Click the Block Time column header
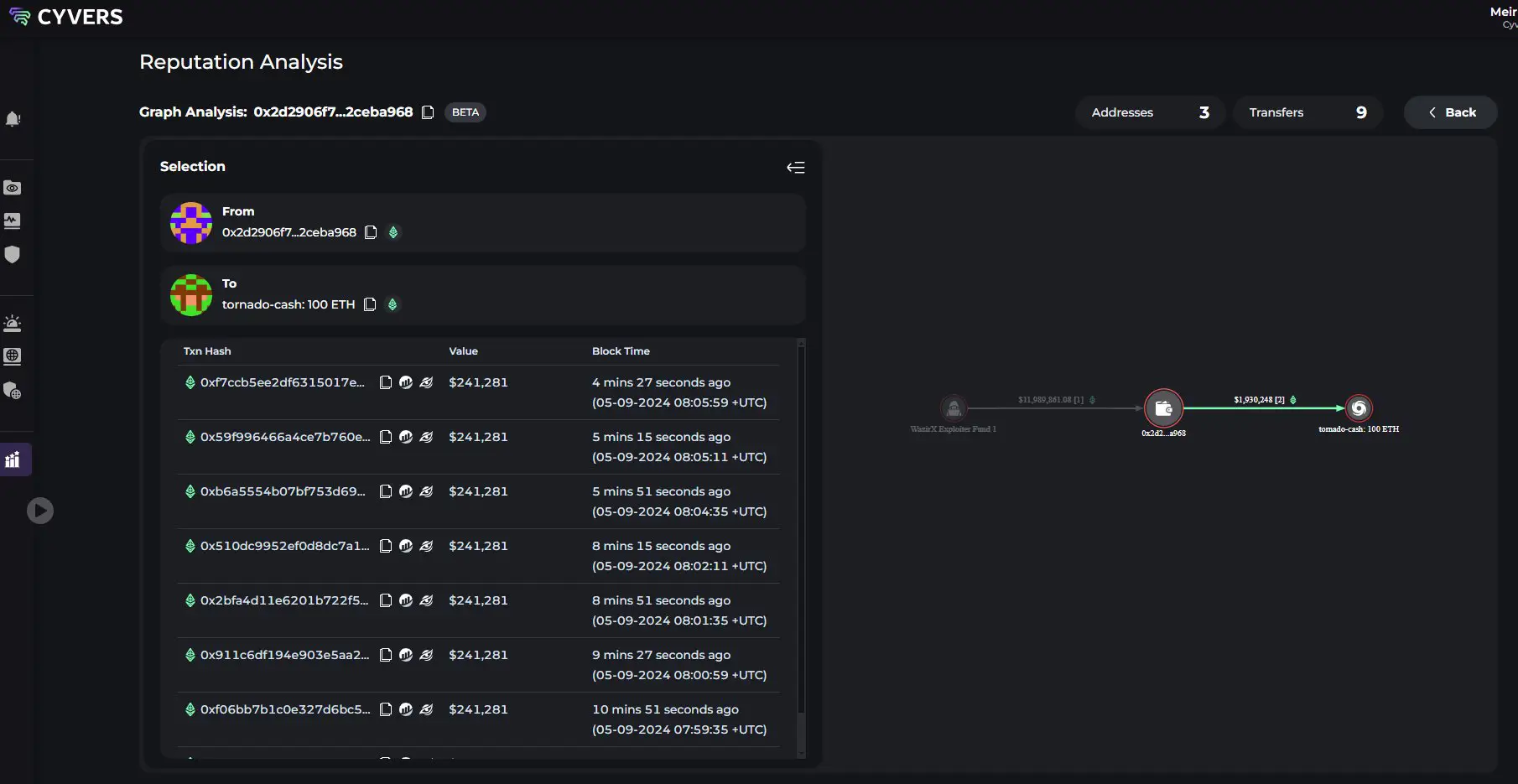The width and height of the screenshot is (1518, 784). pyautogui.click(x=621, y=351)
